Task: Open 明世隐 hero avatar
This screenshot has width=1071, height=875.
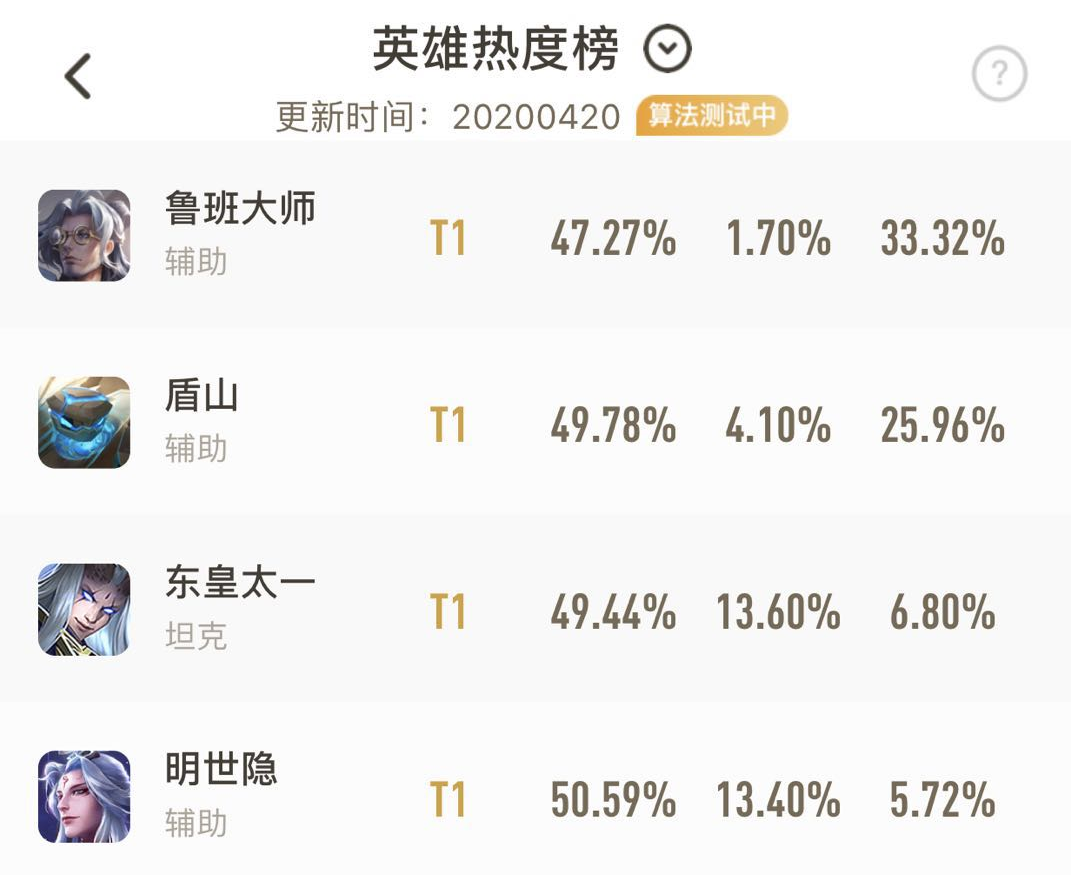Action: click(84, 796)
